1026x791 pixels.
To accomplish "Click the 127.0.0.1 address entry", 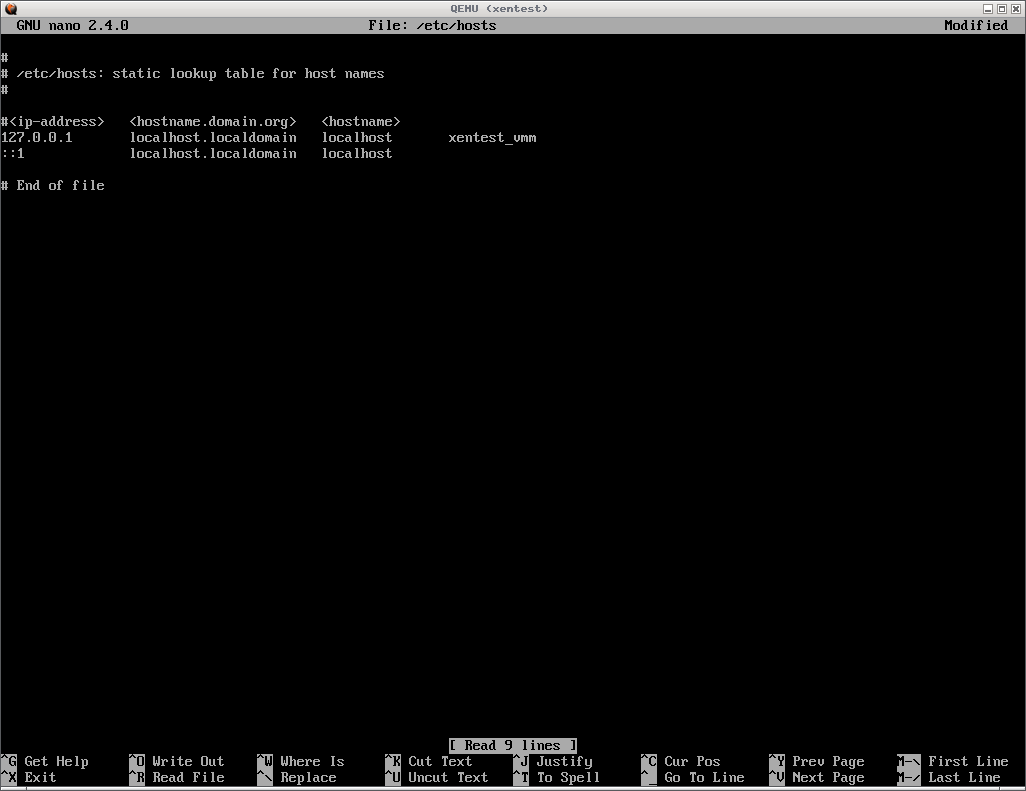I will point(37,137).
